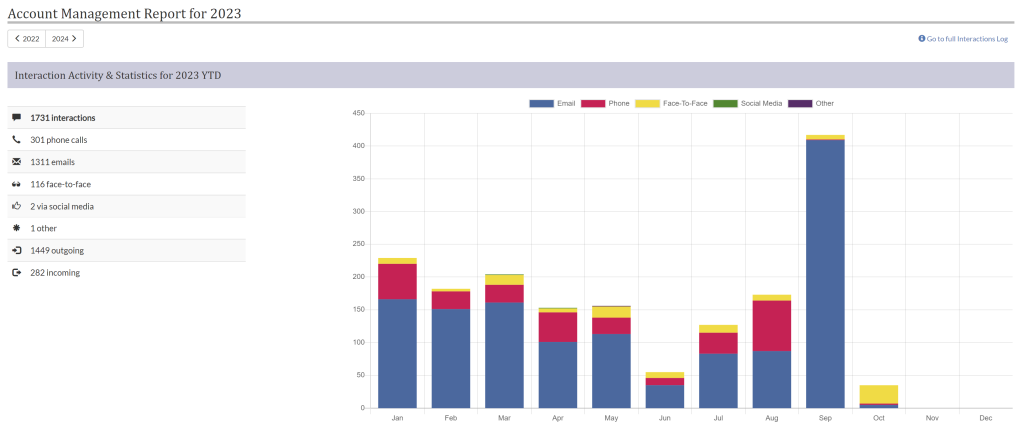Screen dimensions: 1024x436
Task: Click the Other purple legend swatch
Action: pos(800,103)
